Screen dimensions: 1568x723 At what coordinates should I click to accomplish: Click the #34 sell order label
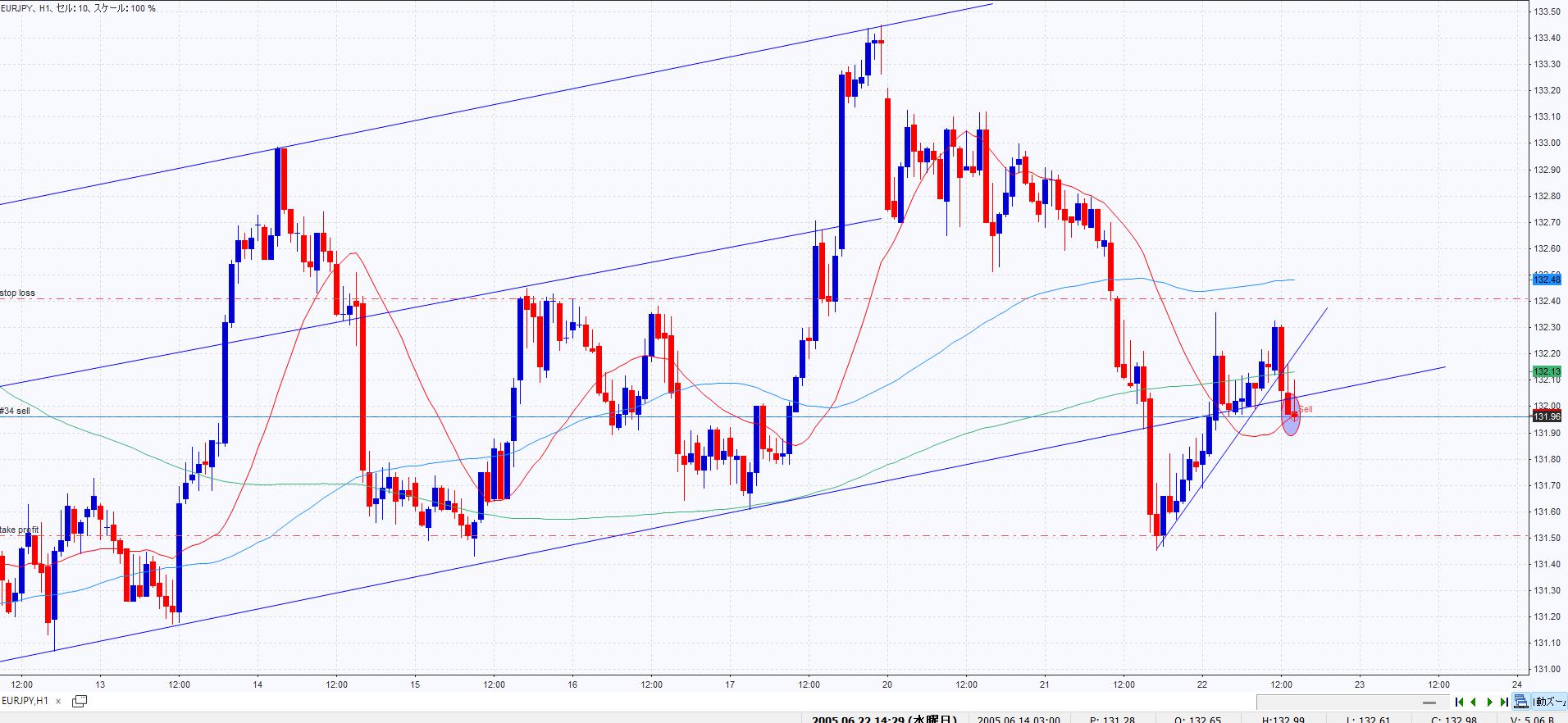click(16, 411)
